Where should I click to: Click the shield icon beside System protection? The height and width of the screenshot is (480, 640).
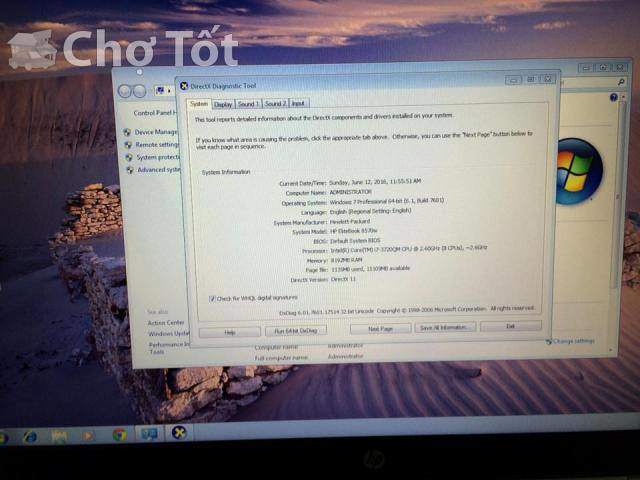[x=129, y=158]
